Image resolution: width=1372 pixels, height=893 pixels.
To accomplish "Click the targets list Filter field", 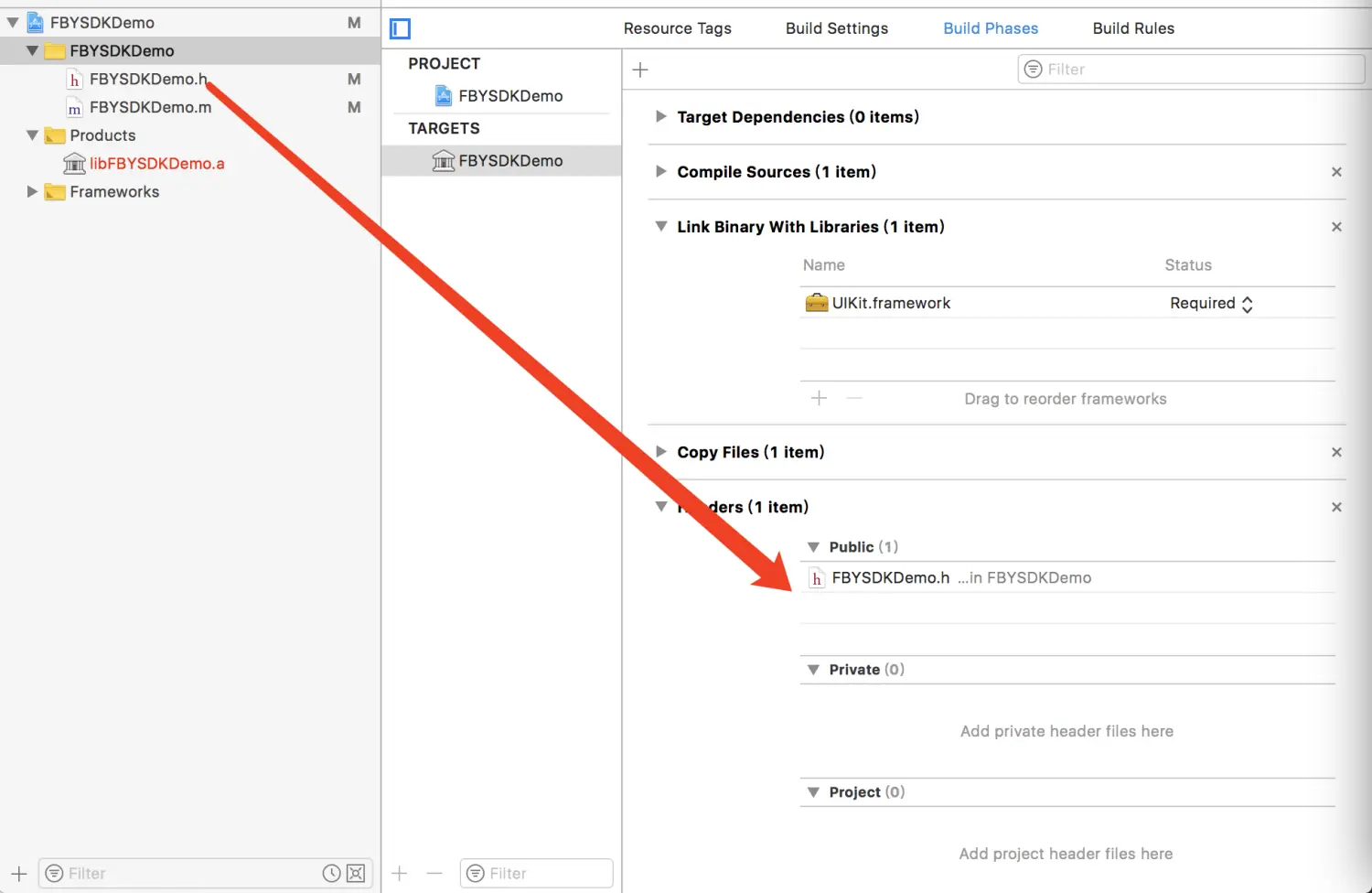I will click(537, 874).
